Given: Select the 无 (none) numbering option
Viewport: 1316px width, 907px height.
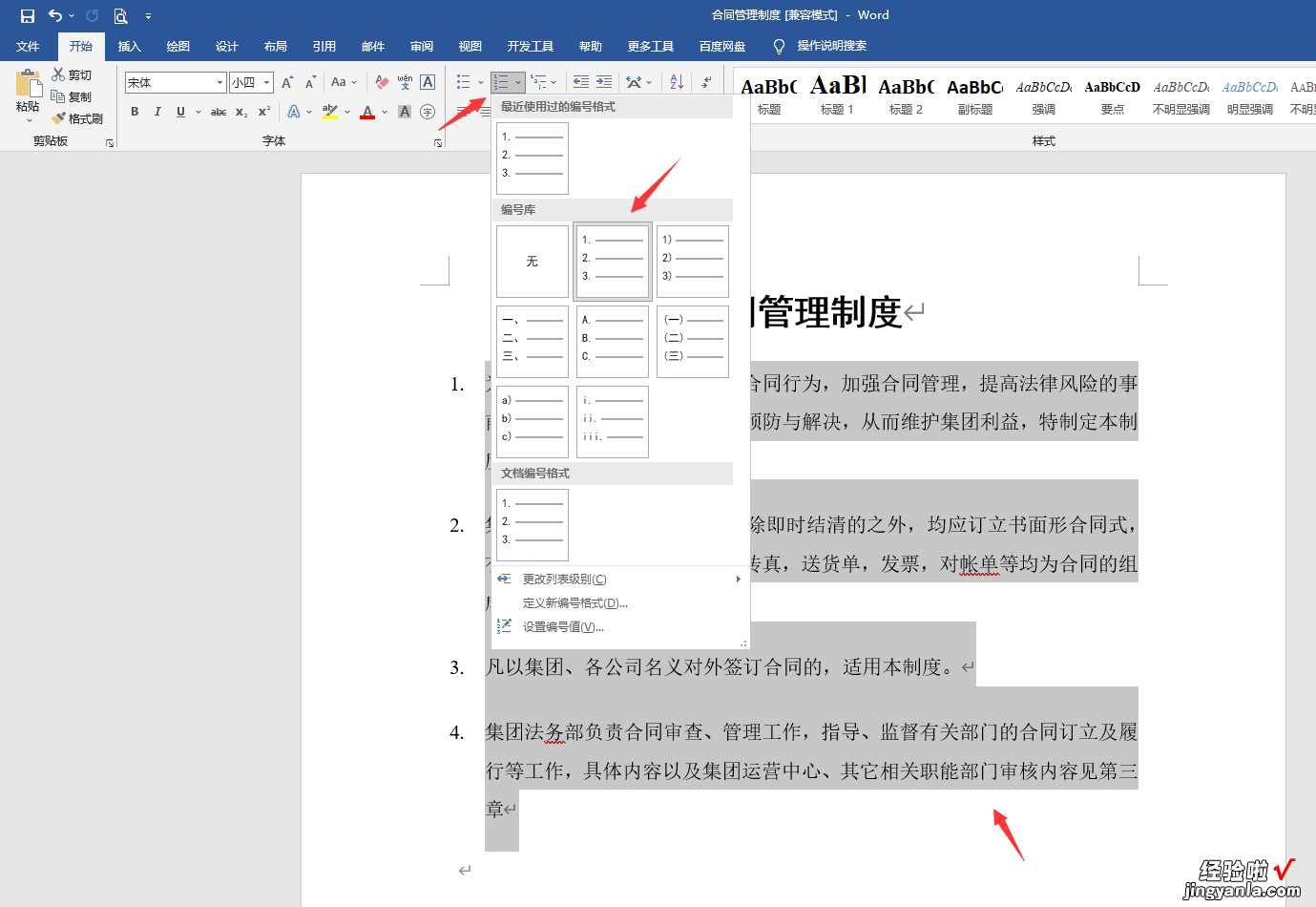Looking at the screenshot, I should 533,262.
